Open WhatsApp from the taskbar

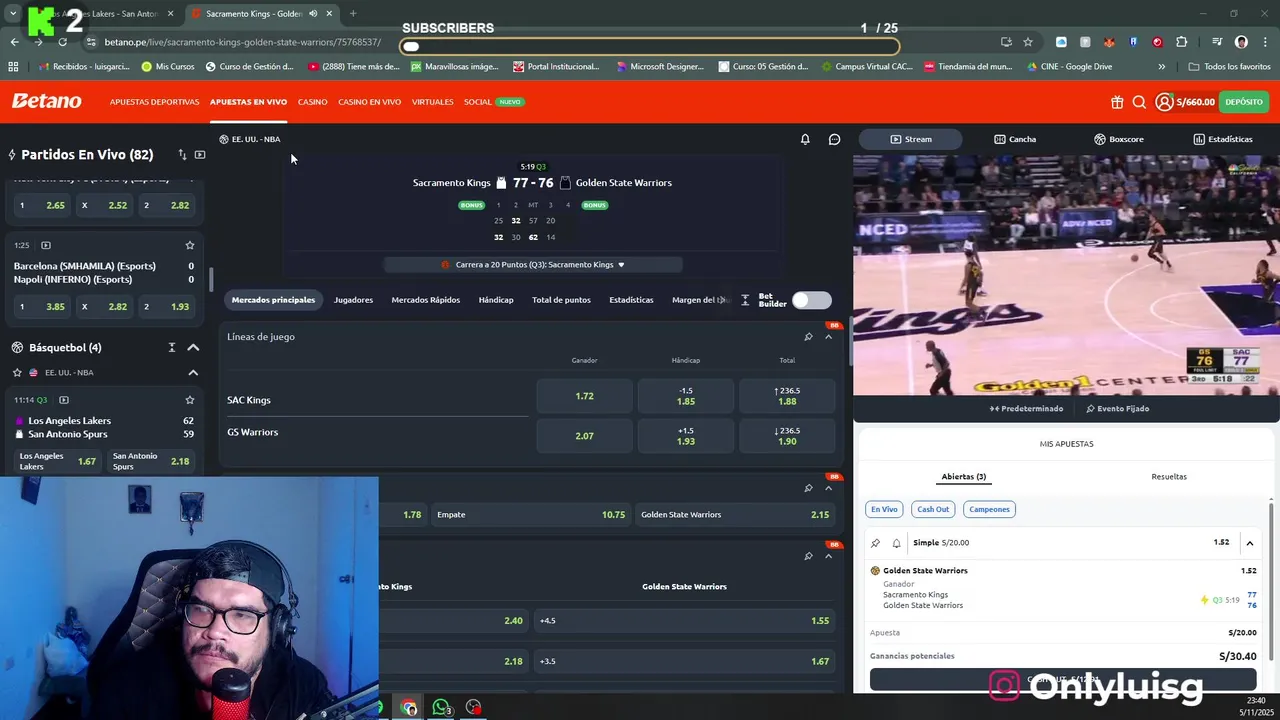tap(441, 707)
